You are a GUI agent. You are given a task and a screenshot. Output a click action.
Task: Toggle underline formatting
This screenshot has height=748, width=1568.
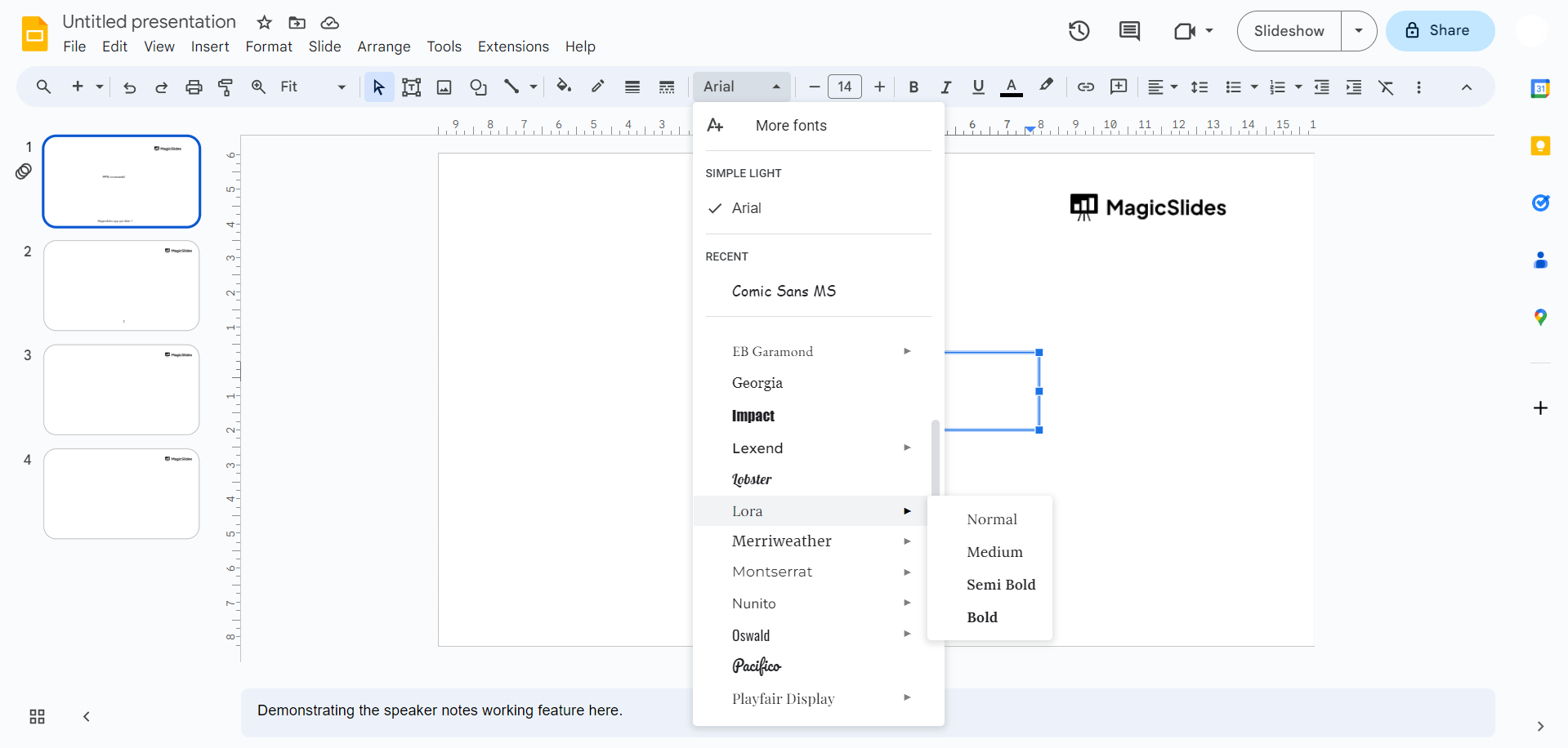pyautogui.click(x=978, y=87)
